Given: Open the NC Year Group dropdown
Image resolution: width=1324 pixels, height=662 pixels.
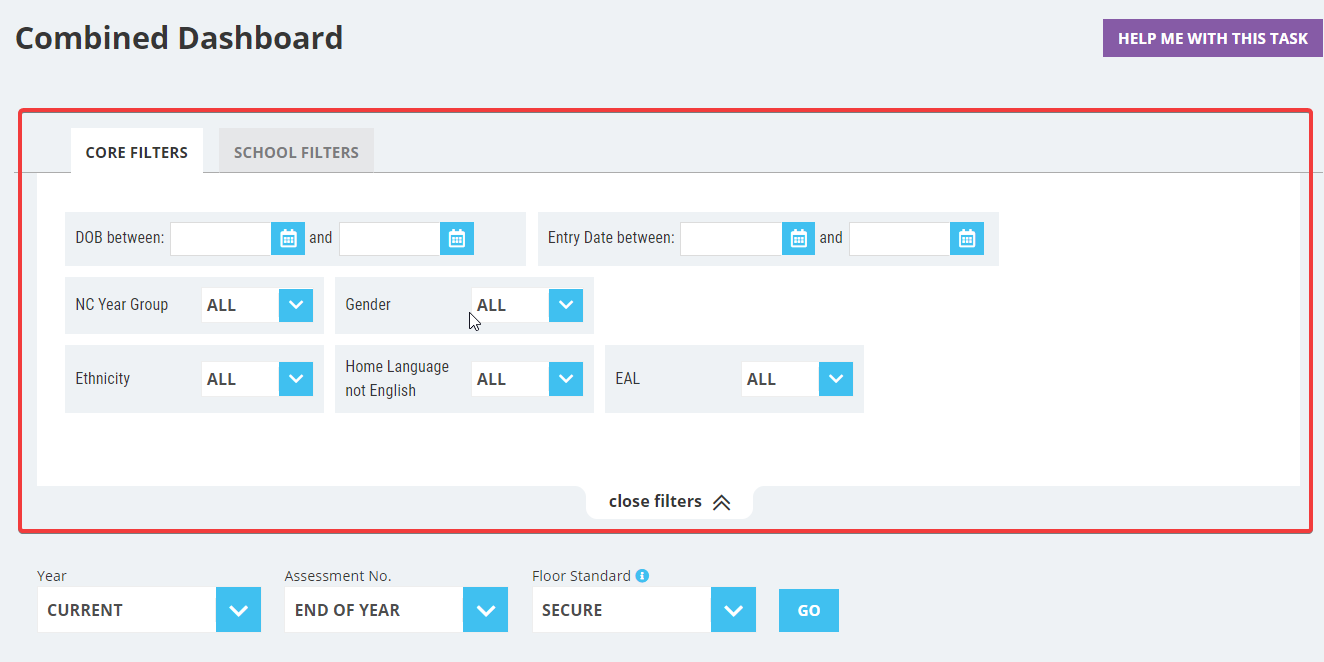Looking at the screenshot, I should 295,304.
